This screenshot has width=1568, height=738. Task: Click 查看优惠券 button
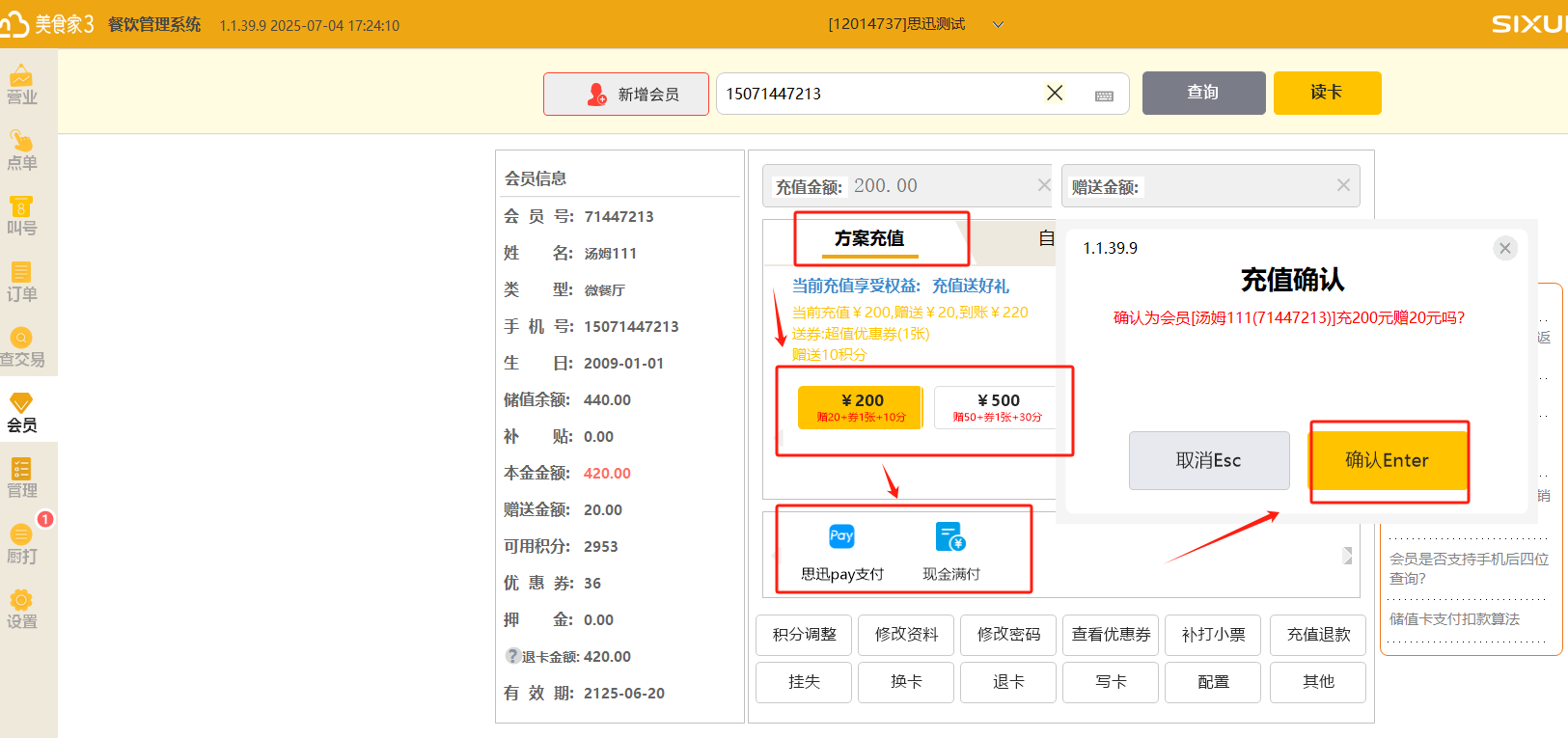(x=1111, y=635)
